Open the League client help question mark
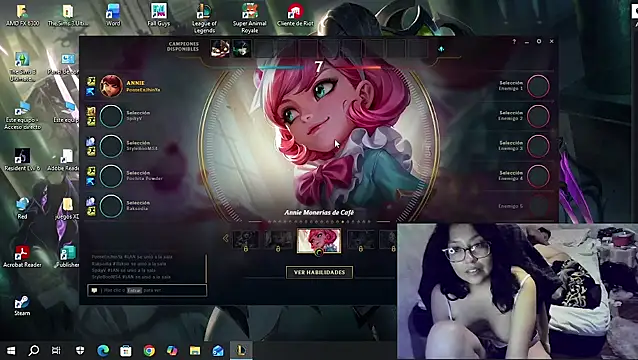638x360 pixels. [514, 41]
